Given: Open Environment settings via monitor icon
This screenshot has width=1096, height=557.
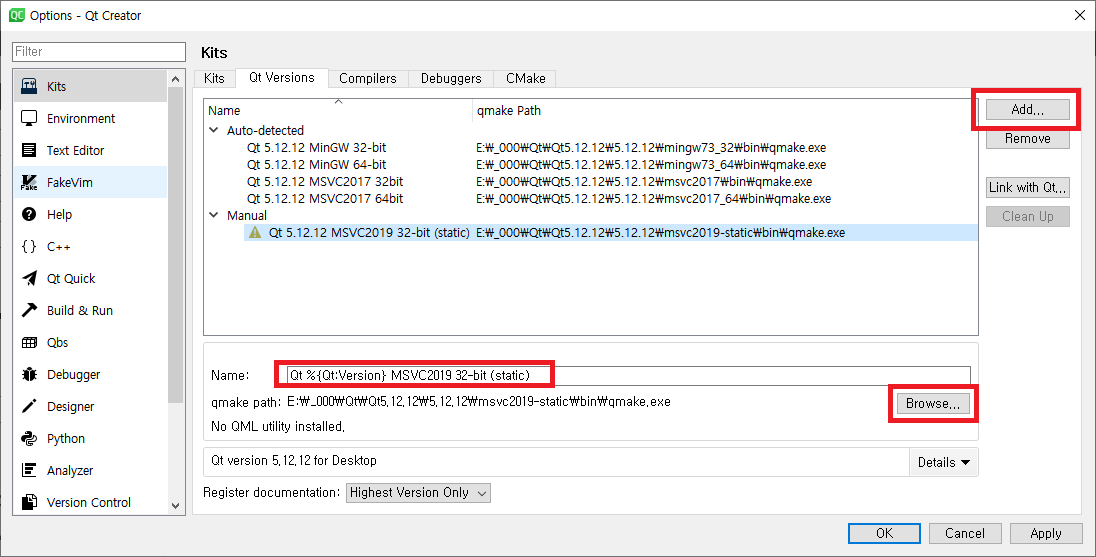Looking at the screenshot, I should pos(29,118).
